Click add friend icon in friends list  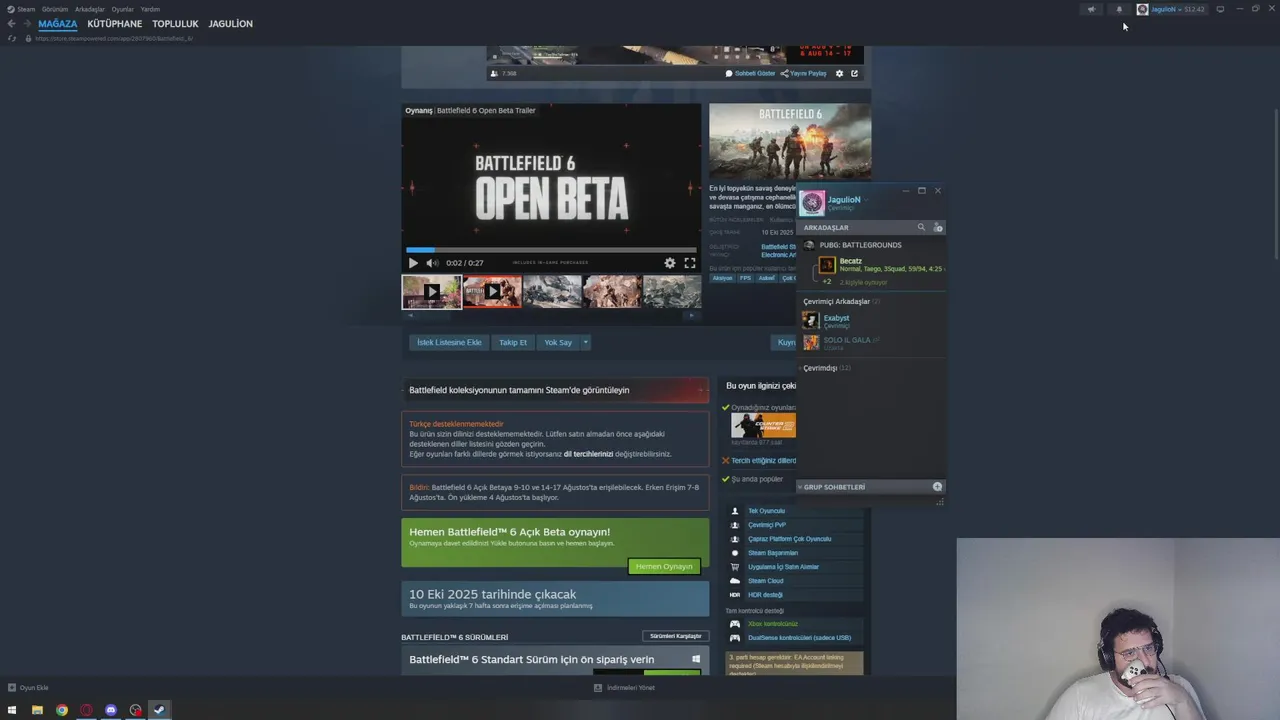937,227
